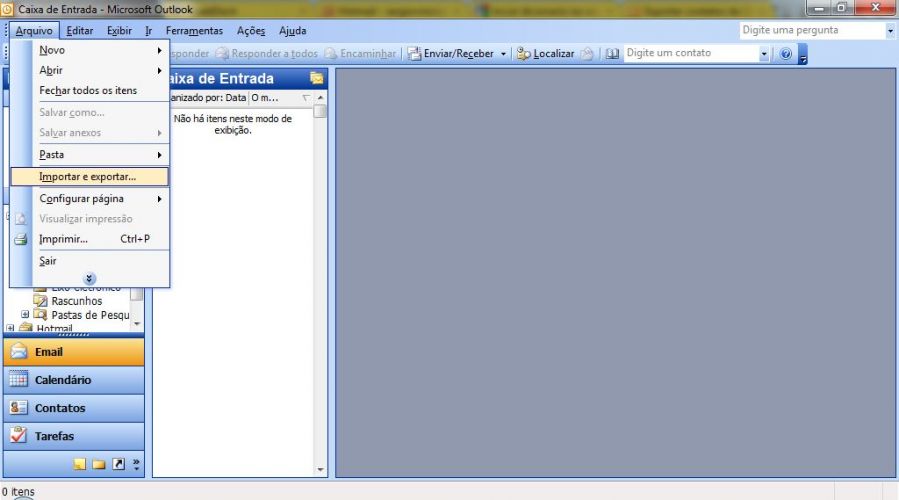Image resolution: width=899 pixels, height=500 pixels.
Task: Click the shortcuts icon
Action: pos(118,464)
